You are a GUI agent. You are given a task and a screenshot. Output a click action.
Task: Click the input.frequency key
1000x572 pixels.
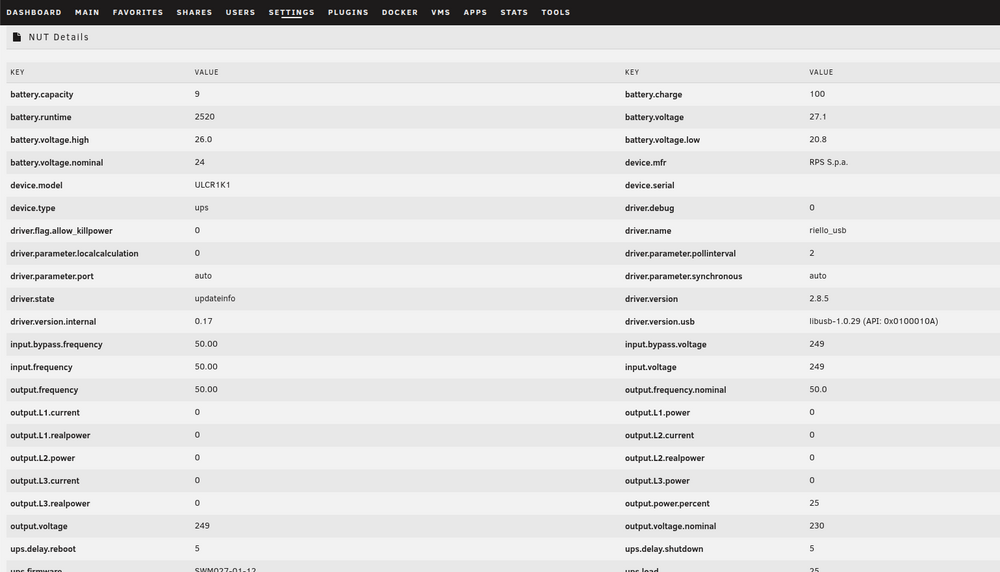pyautogui.click(x=41, y=367)
